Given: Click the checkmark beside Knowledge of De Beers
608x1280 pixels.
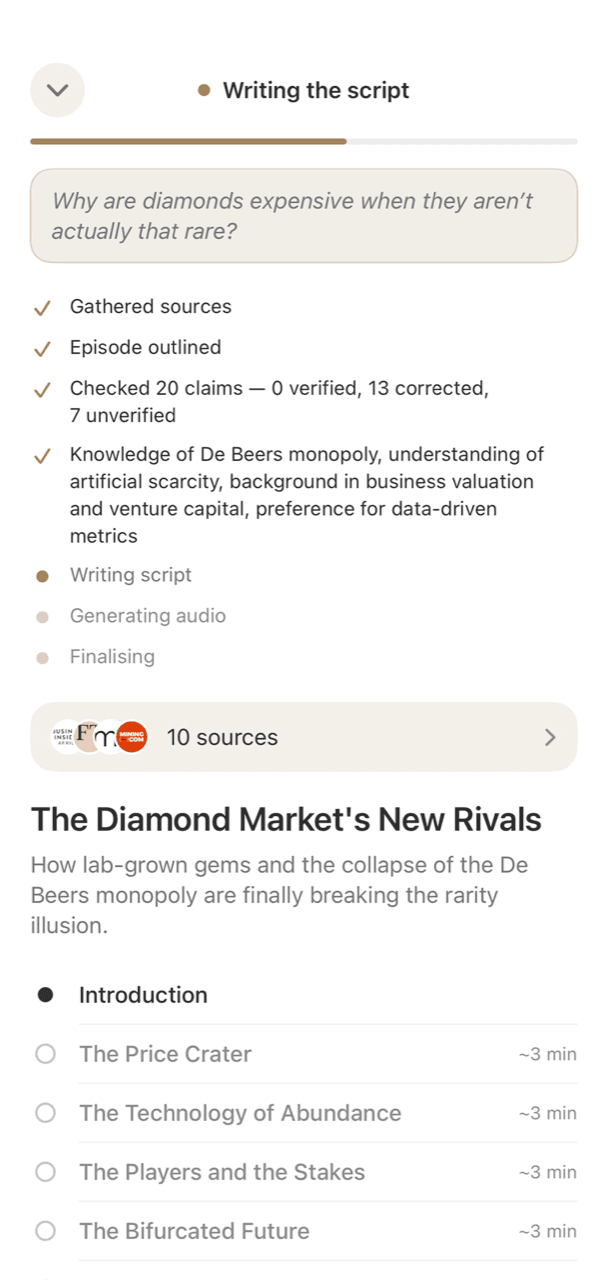Looking at the screenshot, I should tap(42, 456).
